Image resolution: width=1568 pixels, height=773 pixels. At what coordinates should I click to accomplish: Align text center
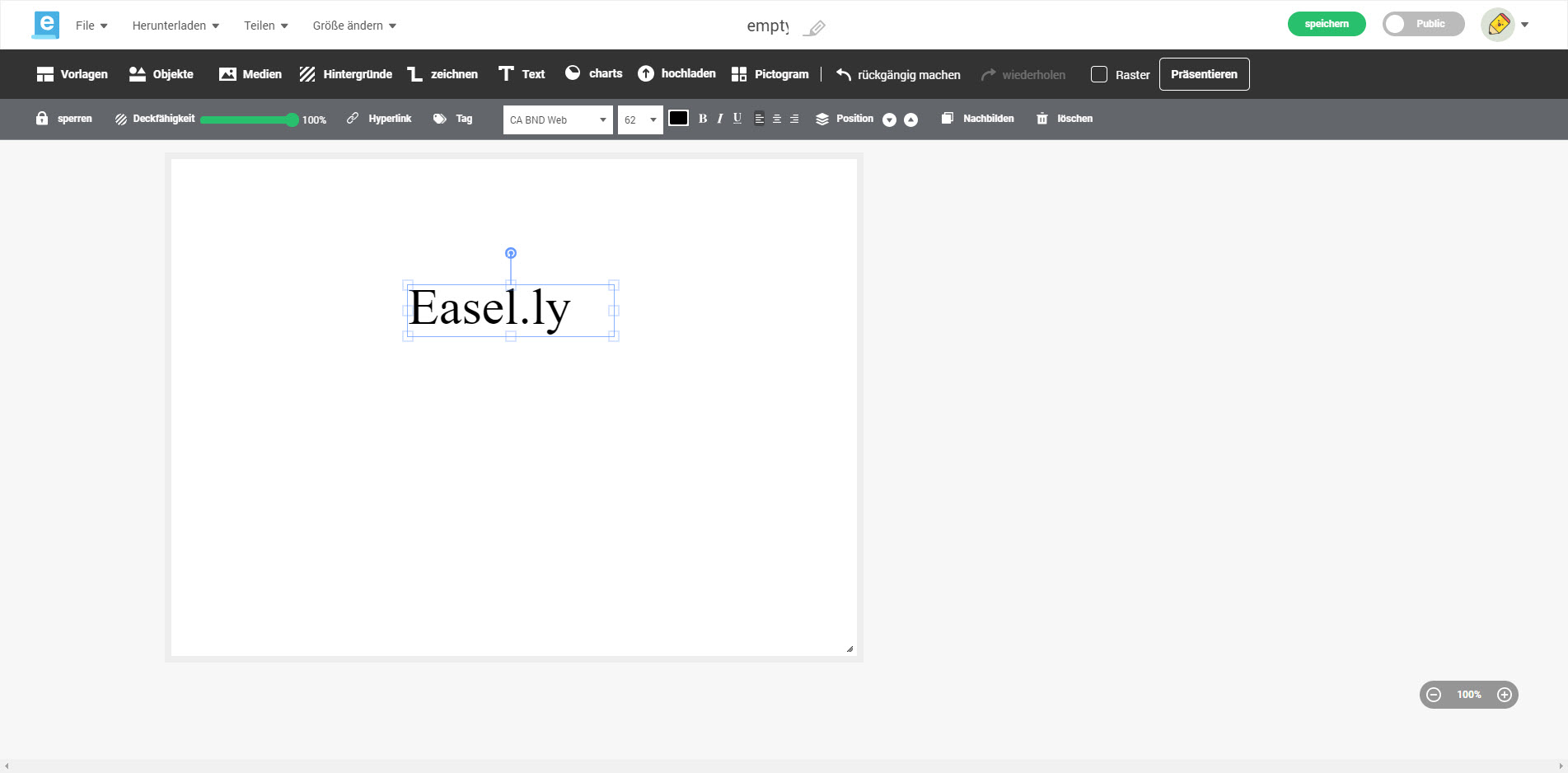777,119
